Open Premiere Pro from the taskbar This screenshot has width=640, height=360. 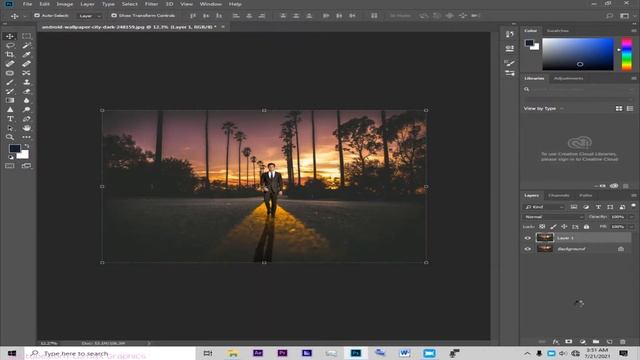(282, 353)
